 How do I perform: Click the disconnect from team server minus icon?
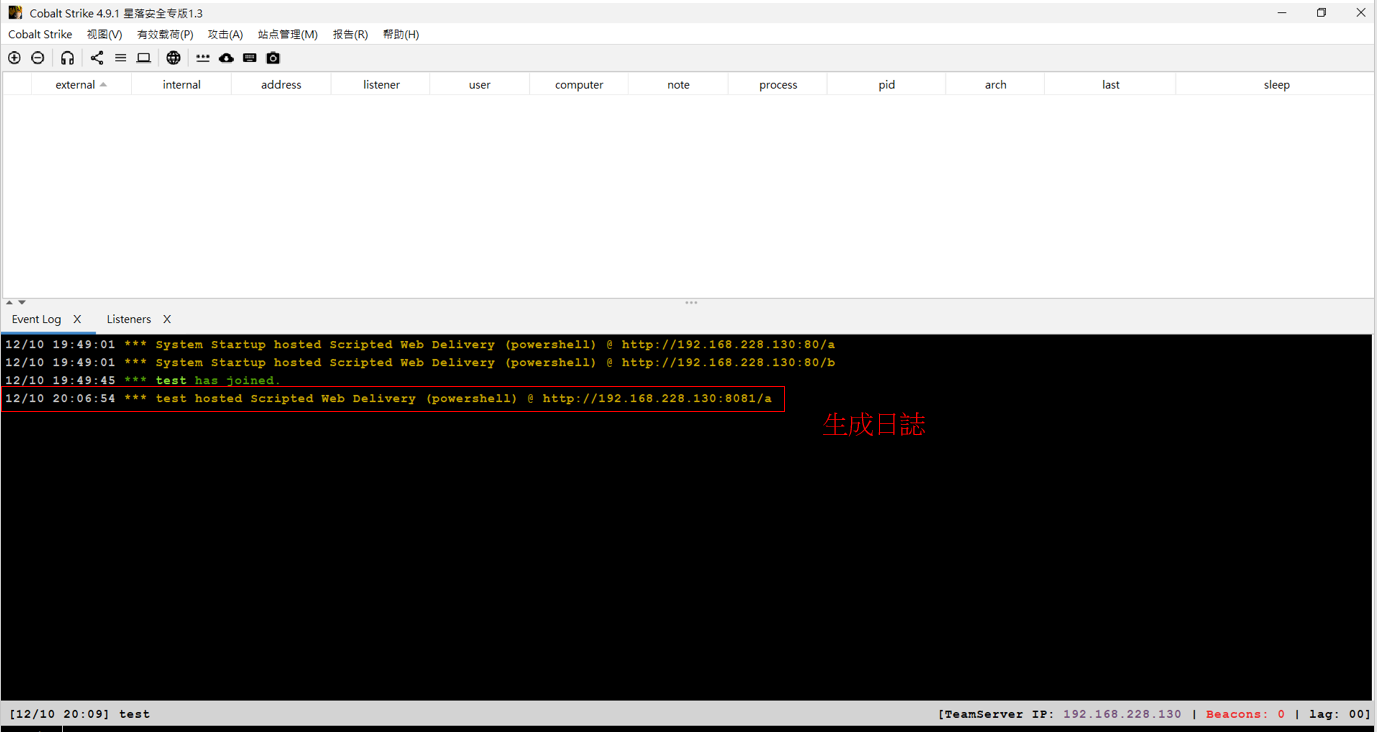point(38,58)
